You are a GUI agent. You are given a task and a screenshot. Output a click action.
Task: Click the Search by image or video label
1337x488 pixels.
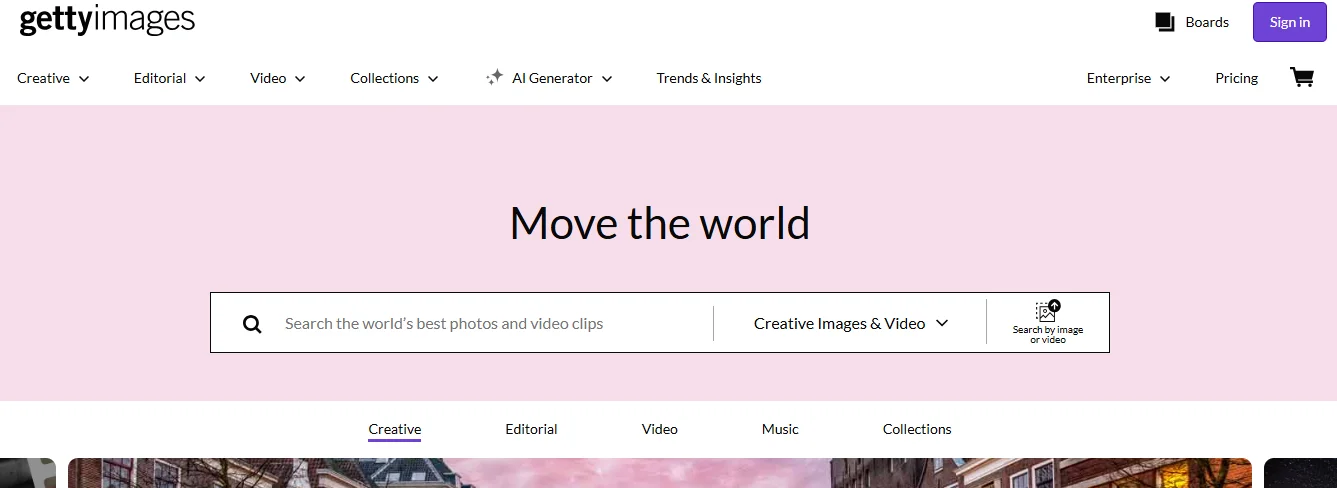pyautogui.click(x=1047, y=335)
